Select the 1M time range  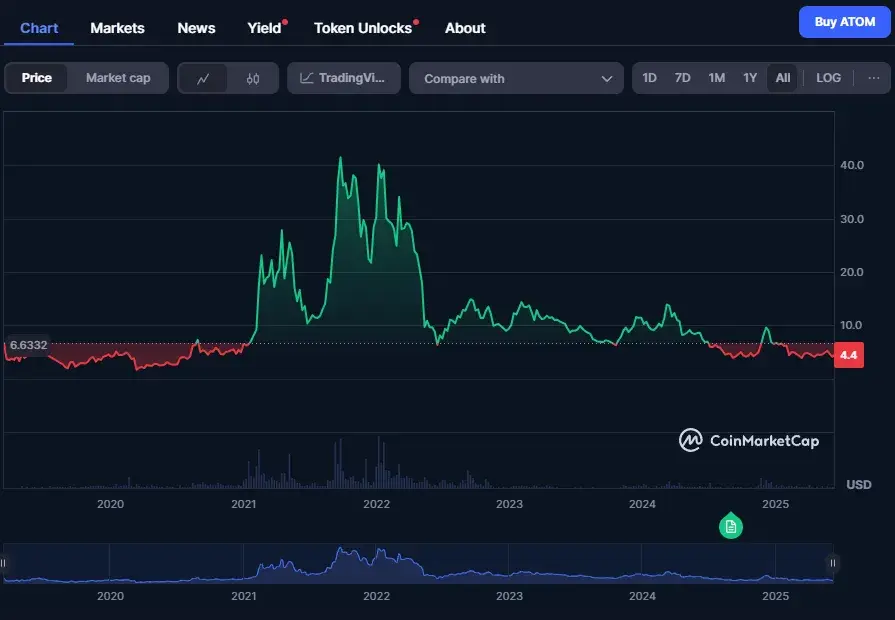(x=716, y=78)
